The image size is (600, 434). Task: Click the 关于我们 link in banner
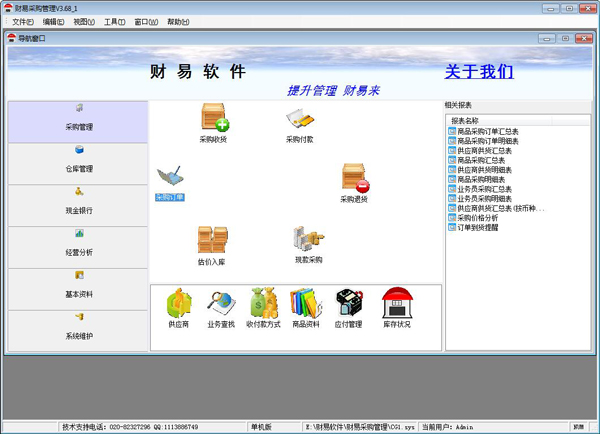click(479, 72)
